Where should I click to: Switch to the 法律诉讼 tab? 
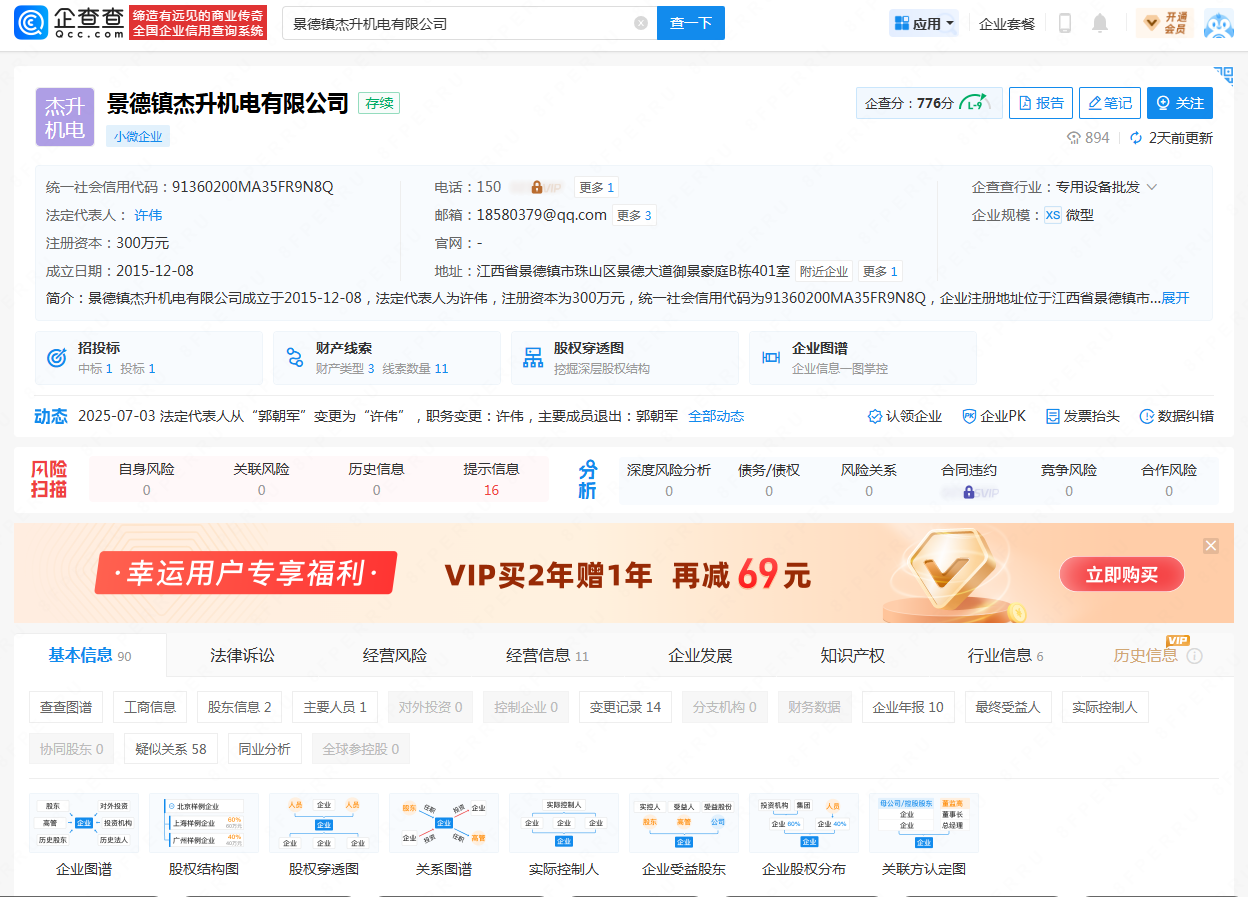(x=242, y=656)
